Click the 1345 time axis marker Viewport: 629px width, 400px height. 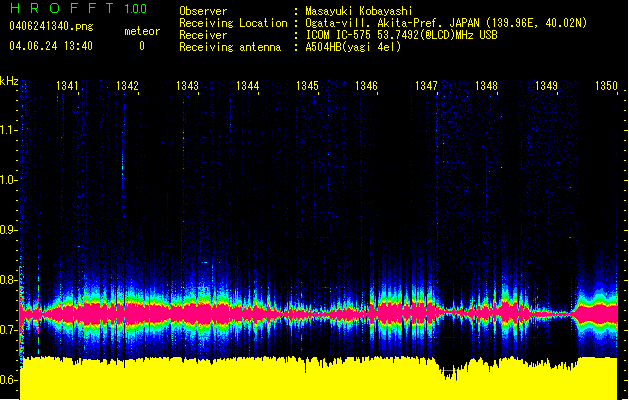(x=307, y=86)
